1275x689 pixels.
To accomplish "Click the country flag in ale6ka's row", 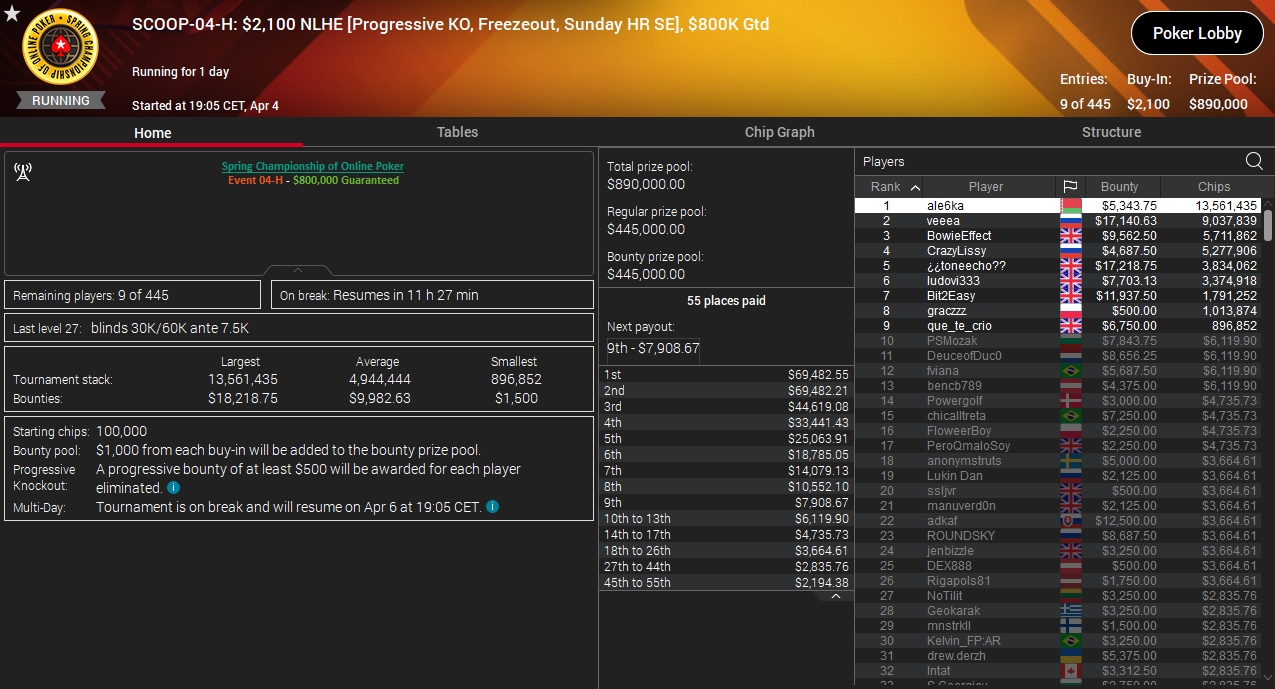I will pos(1070,206).
